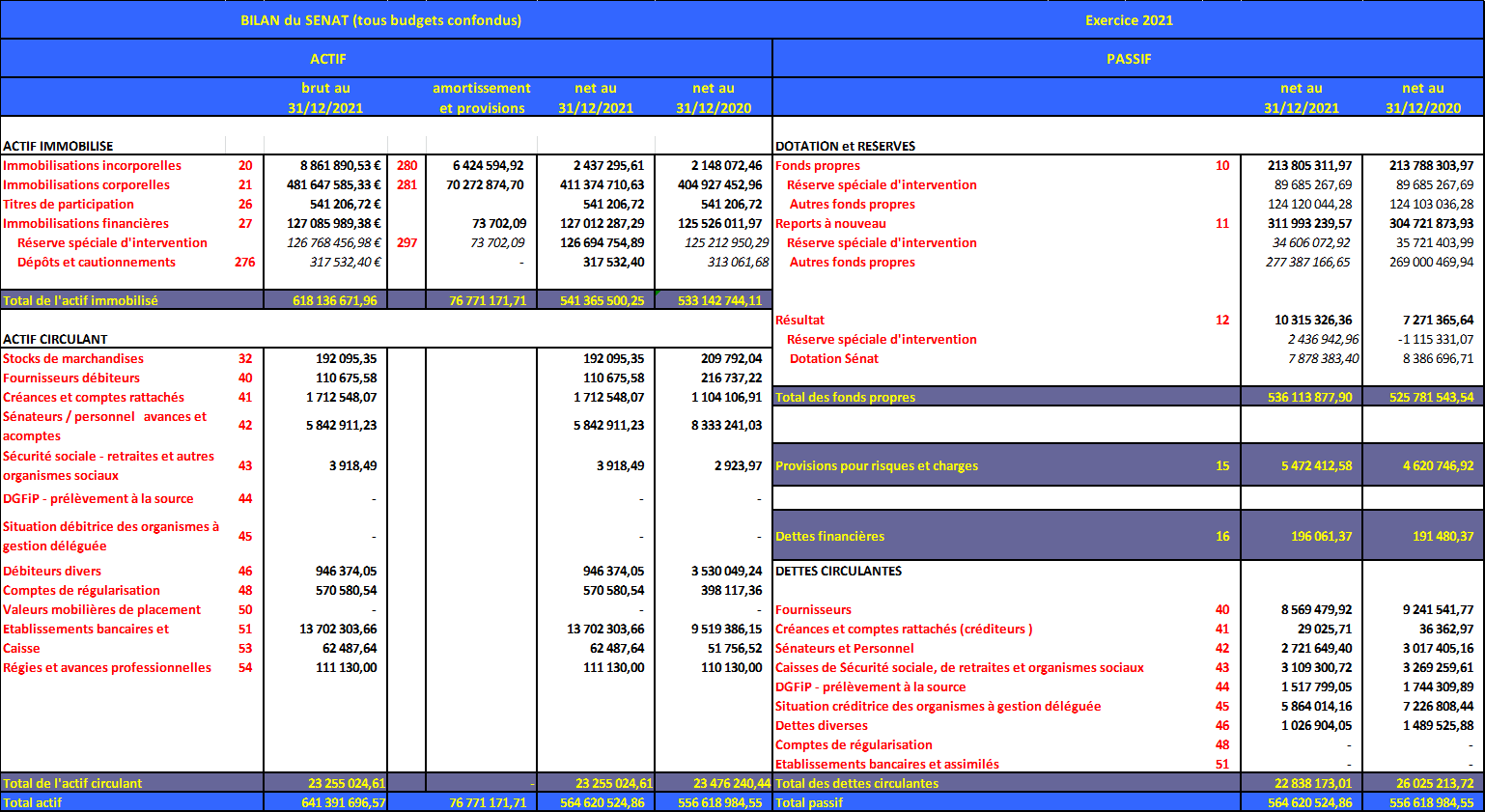The width and height of the screenshot is (1485, 812).
Task: Click the 'BILAN du SENAT' title header
Action: [380, 20]
